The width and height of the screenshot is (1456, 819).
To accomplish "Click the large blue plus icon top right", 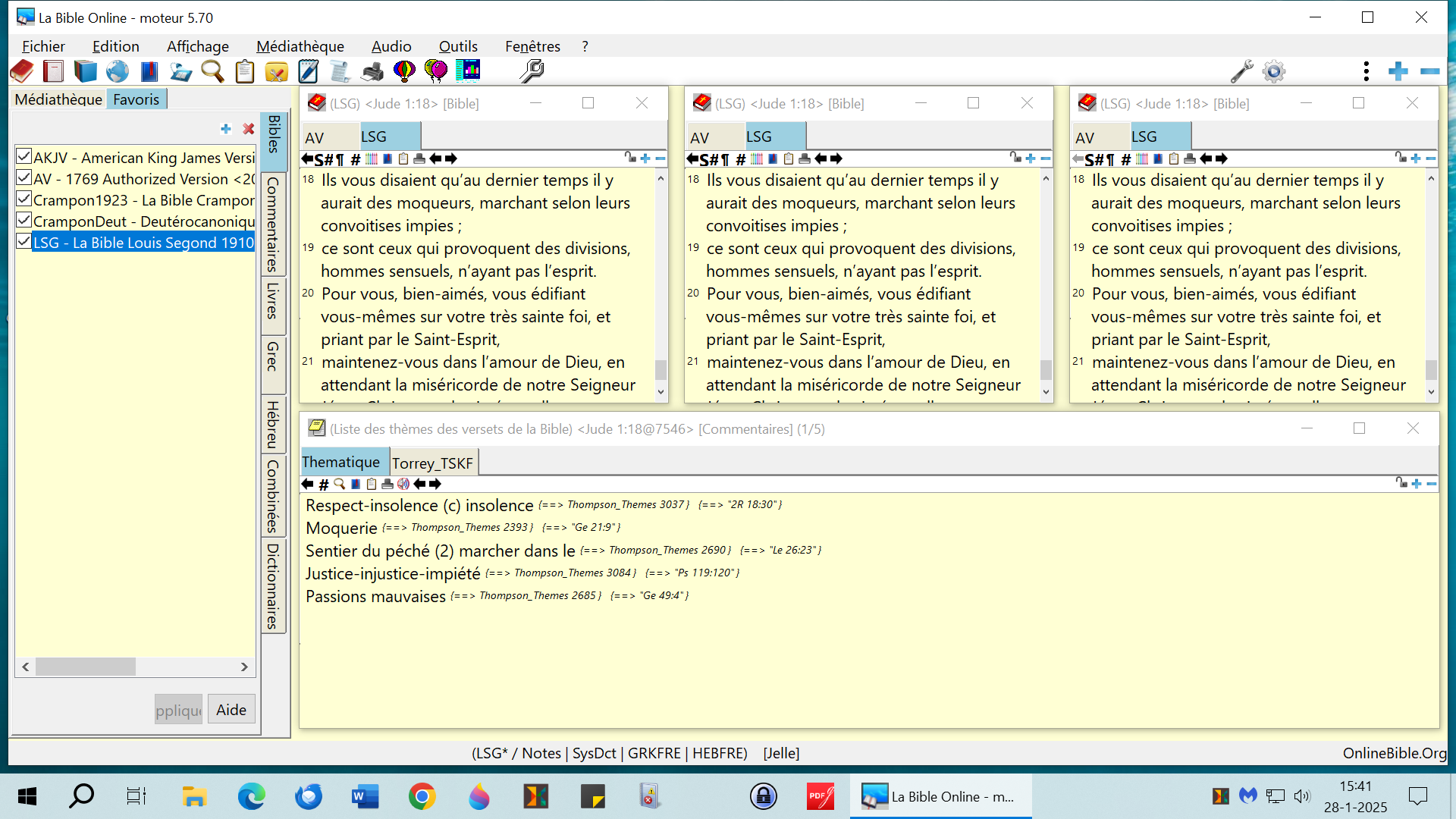I will 1398,71.
